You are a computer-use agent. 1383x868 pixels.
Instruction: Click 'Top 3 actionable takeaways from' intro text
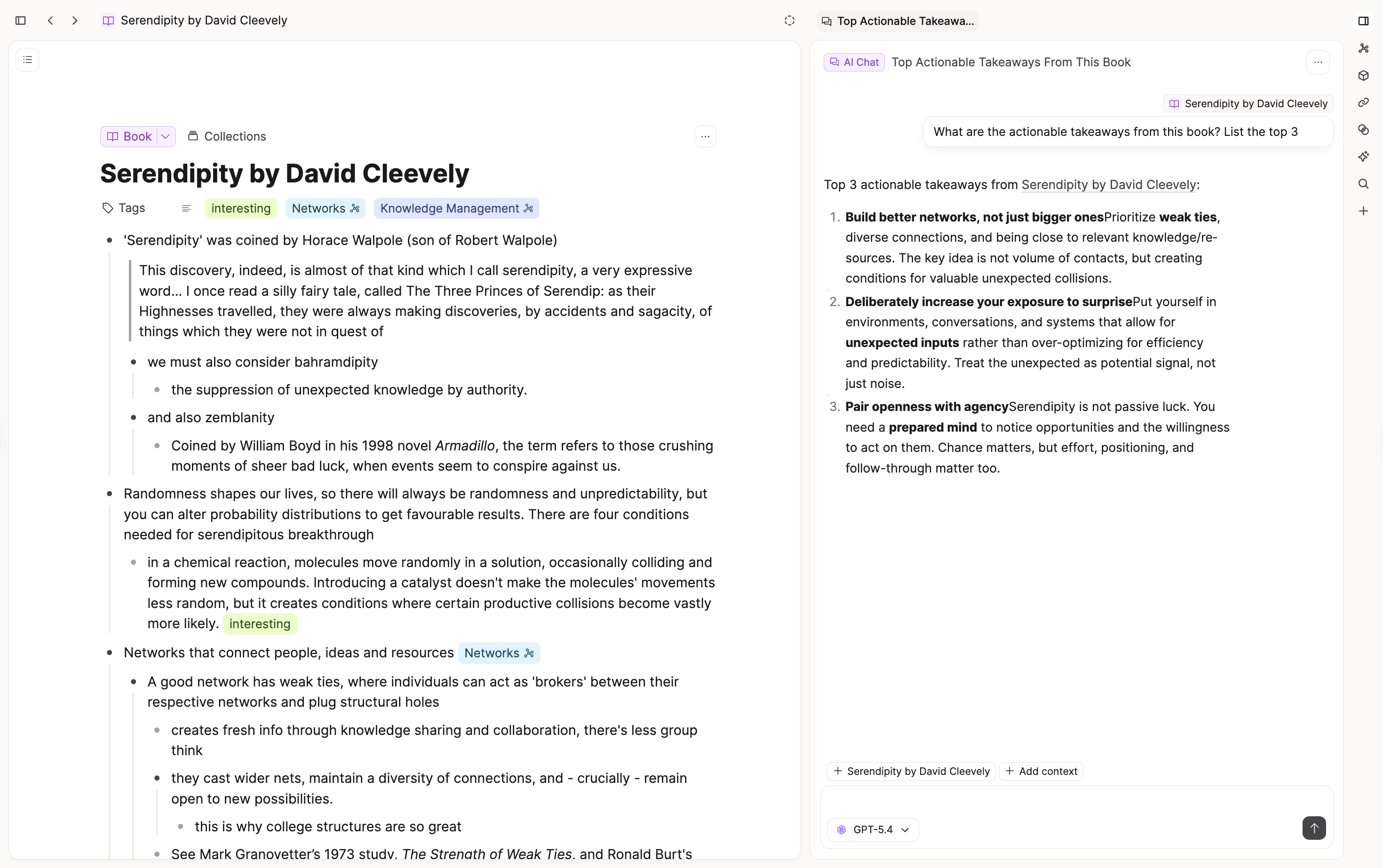(921, 185)
